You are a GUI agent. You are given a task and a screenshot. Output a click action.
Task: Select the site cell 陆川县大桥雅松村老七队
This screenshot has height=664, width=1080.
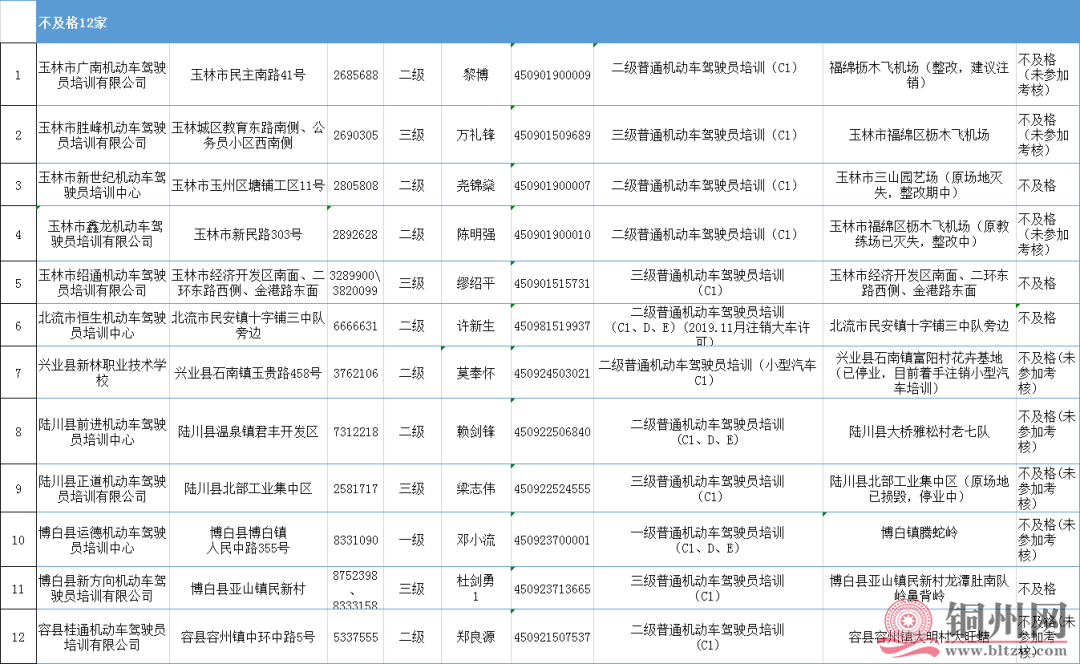[x=919, y=432]
